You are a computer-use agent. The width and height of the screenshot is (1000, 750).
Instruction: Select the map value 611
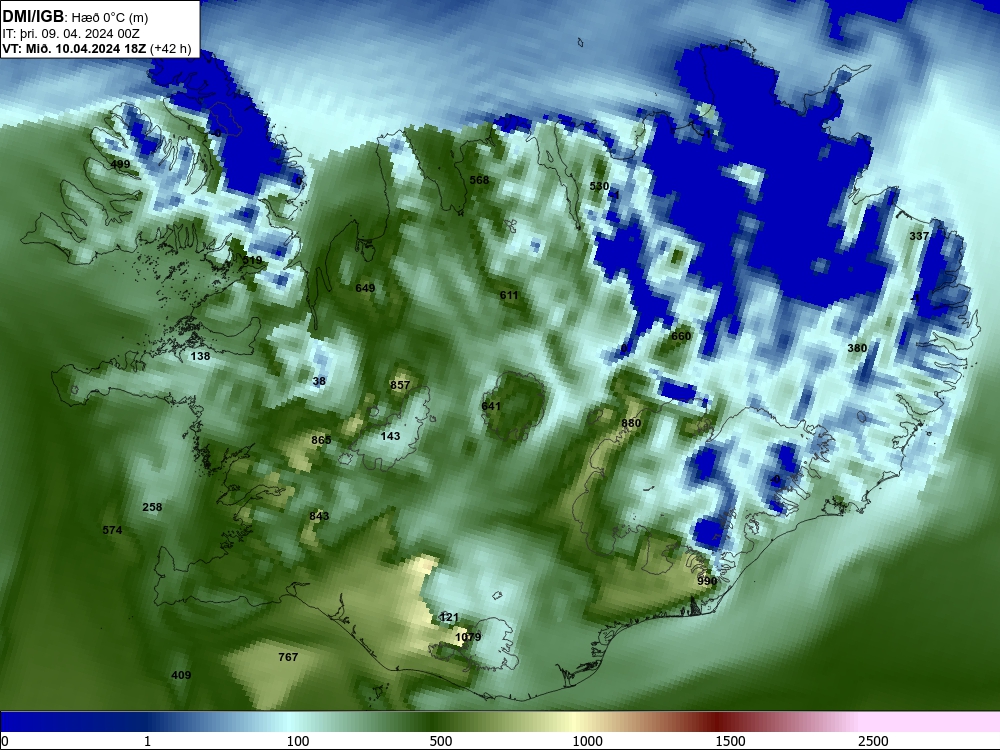point(509,295)
